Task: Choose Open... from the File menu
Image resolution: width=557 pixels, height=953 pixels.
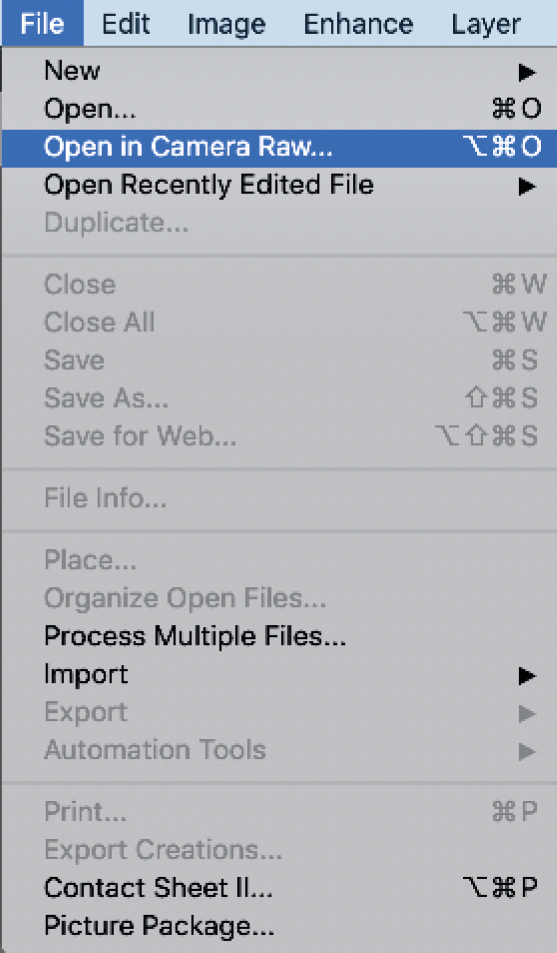Action: tap(278, 109)
